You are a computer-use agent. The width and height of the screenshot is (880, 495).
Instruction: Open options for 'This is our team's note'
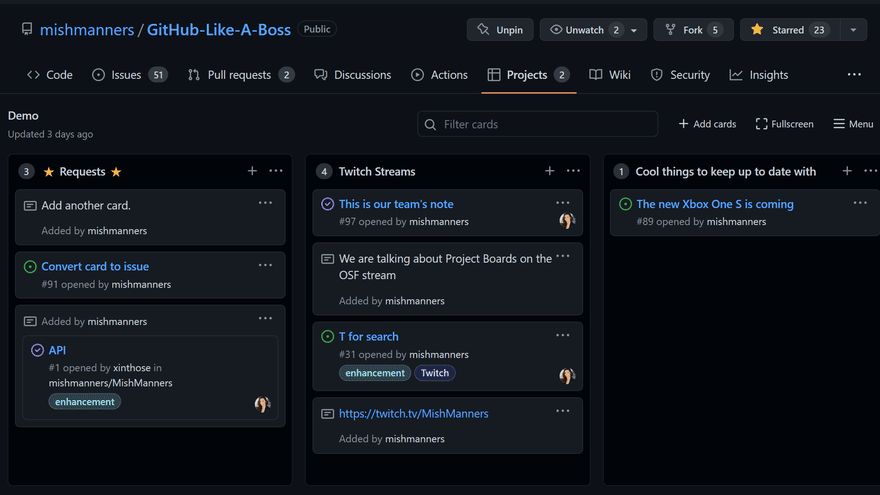(x=563, y=203)
